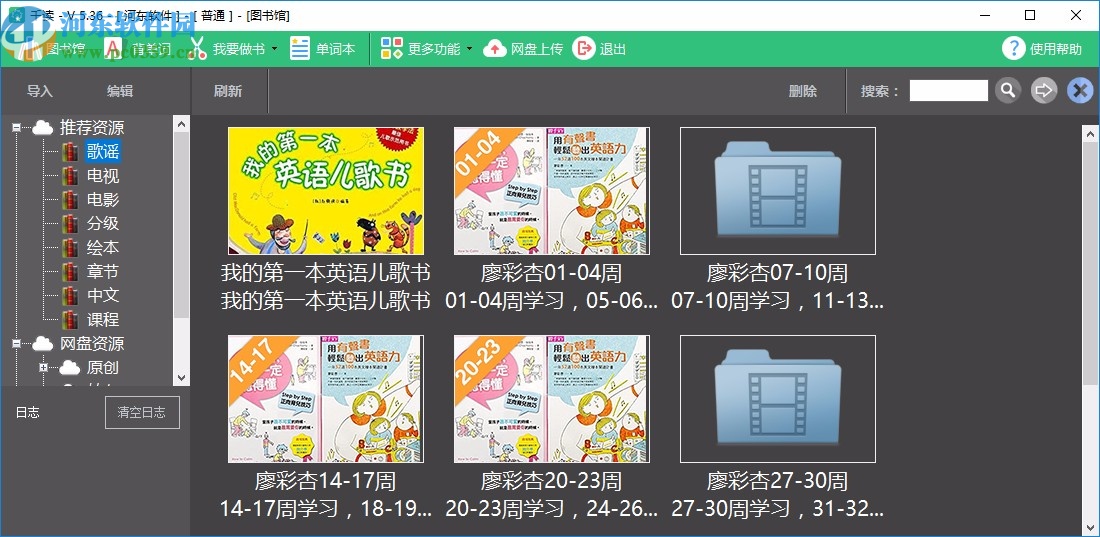The width and height of the screenshot is (1100, 537).
Task: Click 网盘上传 menu label
Action: coord(537,49)
